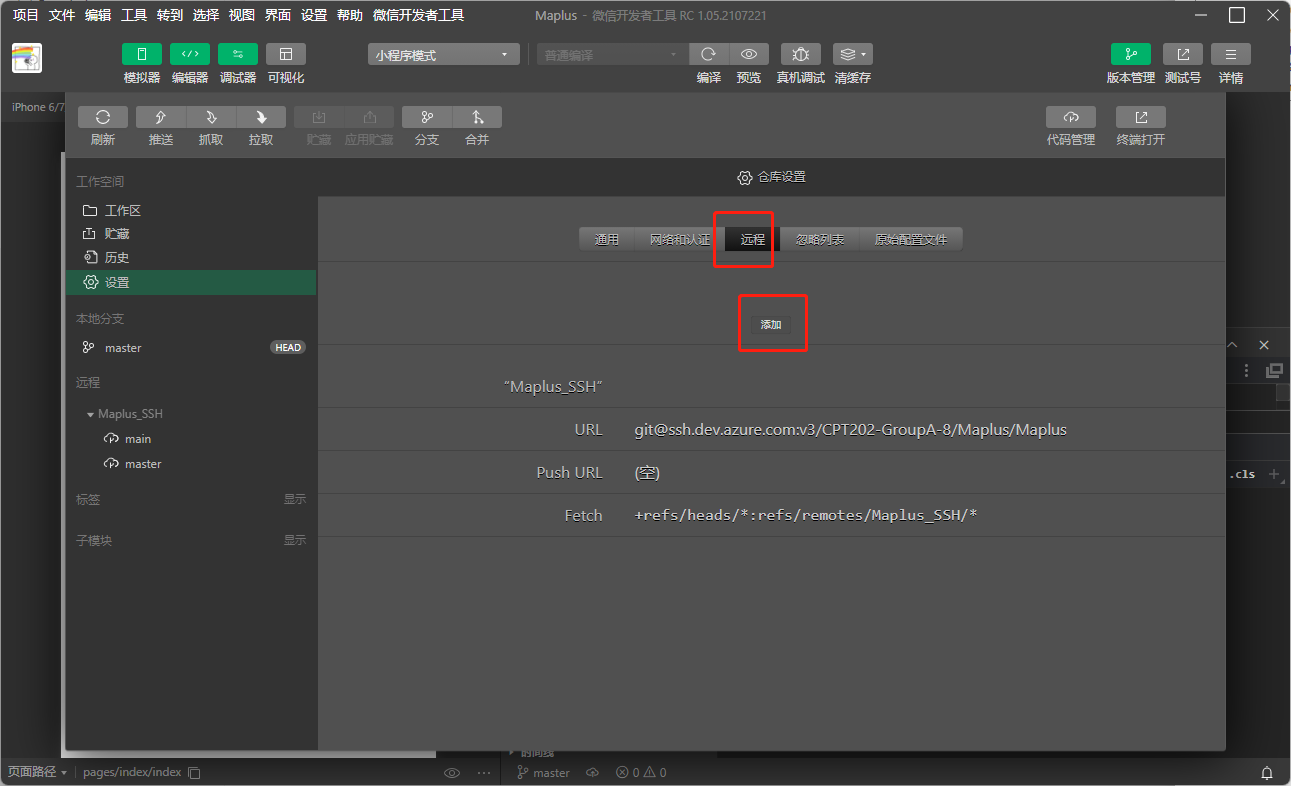Open the 编辑 menu
This screenshot has height=786, width=1291.
click(x=98, y=15)
